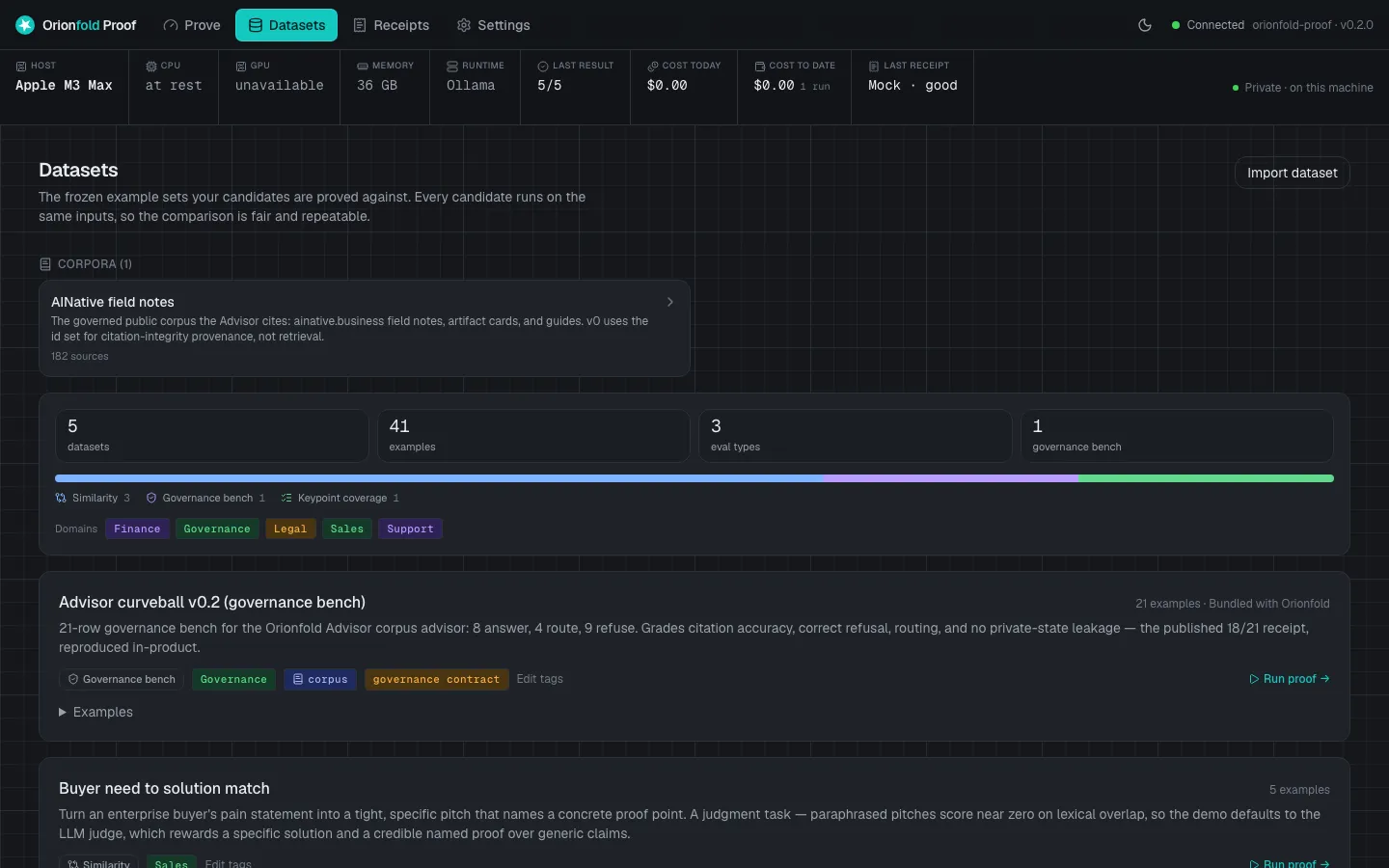The image size is (1389, 868).
Task: Click the corpus tag with document icon
Action: point(320,679)
